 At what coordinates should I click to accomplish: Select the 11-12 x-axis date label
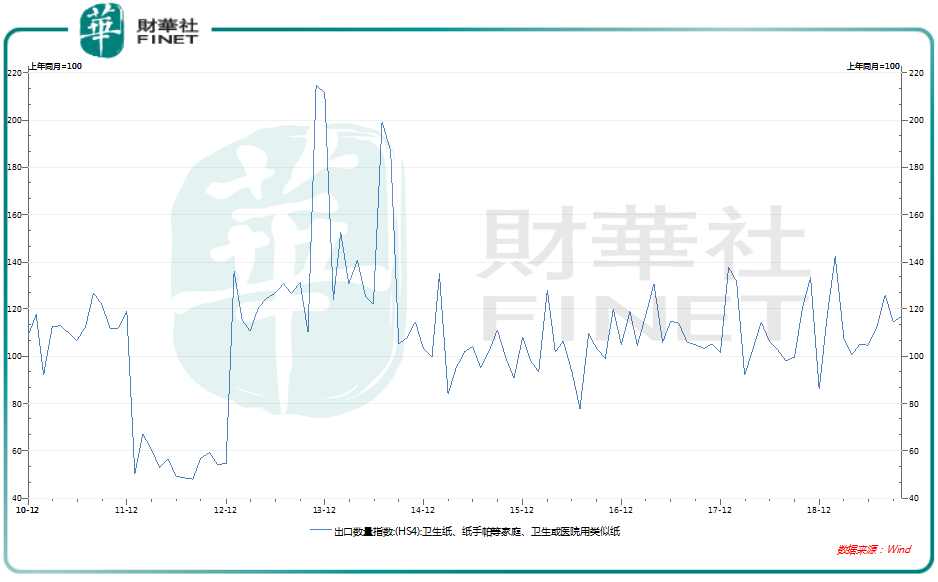click(126, 510)
